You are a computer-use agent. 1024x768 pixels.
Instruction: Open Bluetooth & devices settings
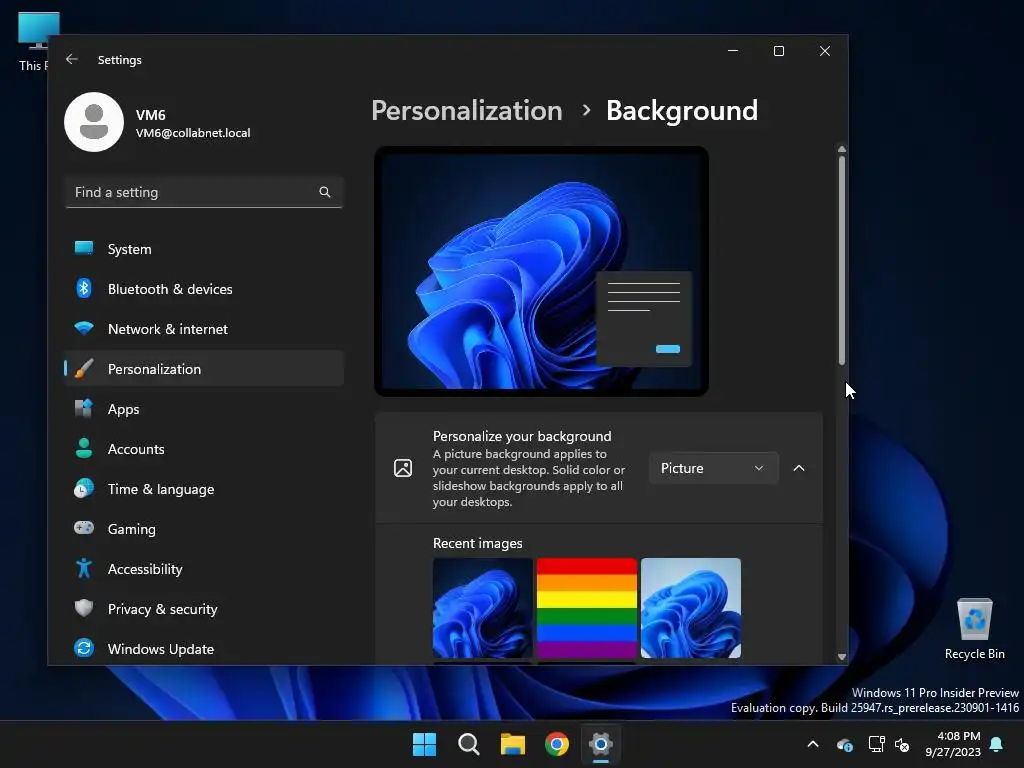[x=204, y=289]
